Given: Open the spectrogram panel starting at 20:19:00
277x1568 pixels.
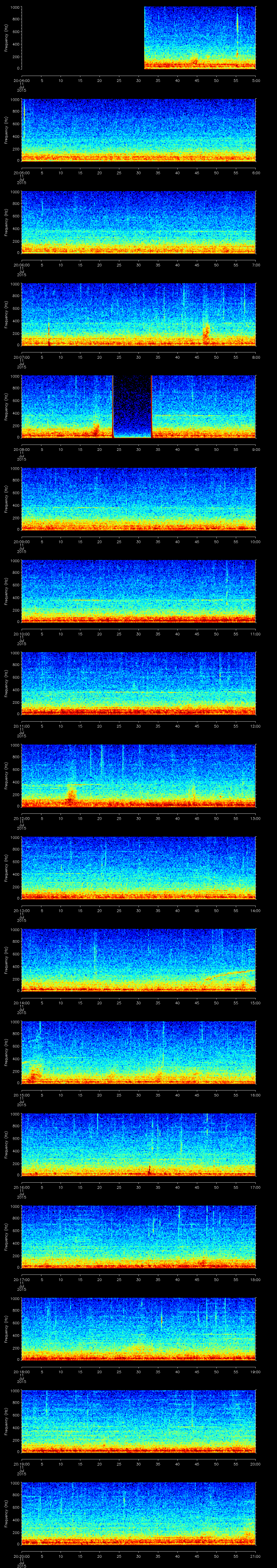Looking at the screenshot, I should tap(139, 1421).
